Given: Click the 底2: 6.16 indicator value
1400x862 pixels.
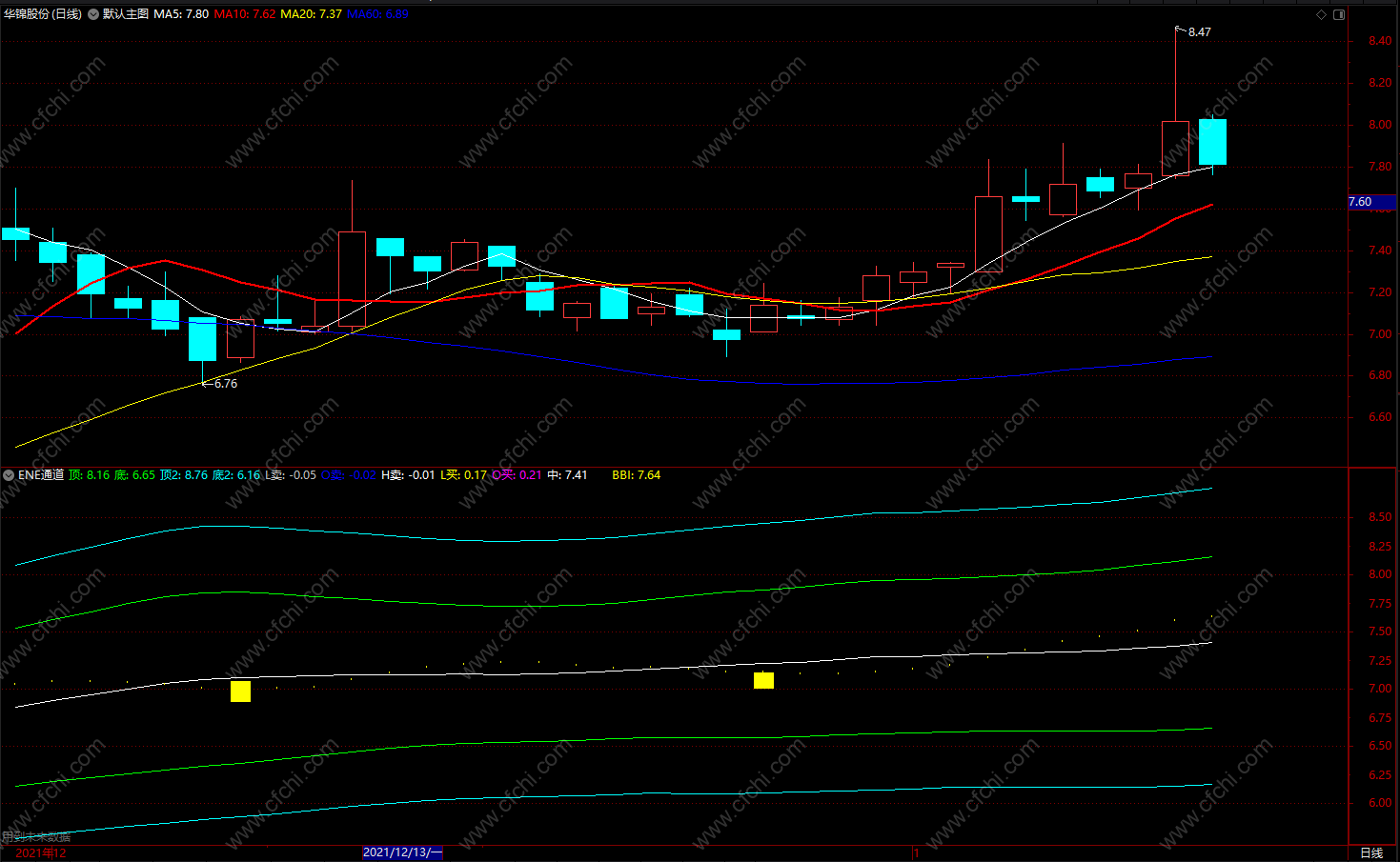Looking at the screenshot, I should coord(235,474).
